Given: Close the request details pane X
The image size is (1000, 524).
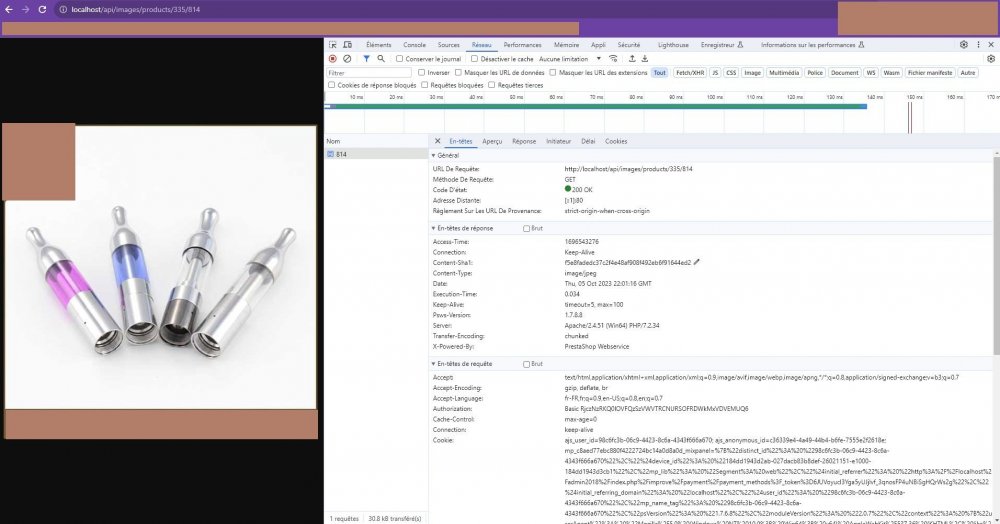Looking at the screenshot, I should 438,141.
